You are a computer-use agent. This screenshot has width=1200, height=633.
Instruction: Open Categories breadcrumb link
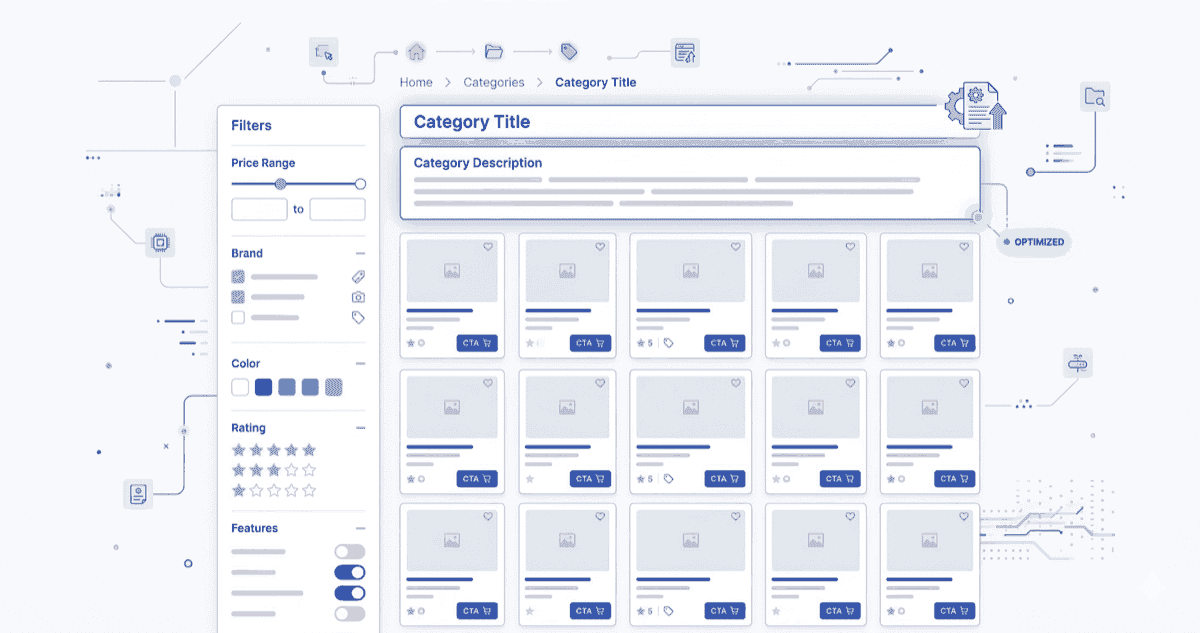coord(494,83)
